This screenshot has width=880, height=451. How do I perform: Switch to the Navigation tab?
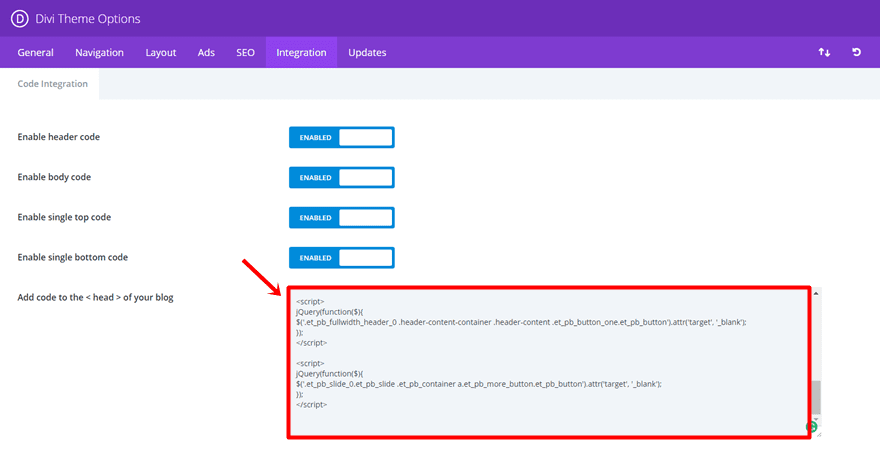click(x=99, y=53)
